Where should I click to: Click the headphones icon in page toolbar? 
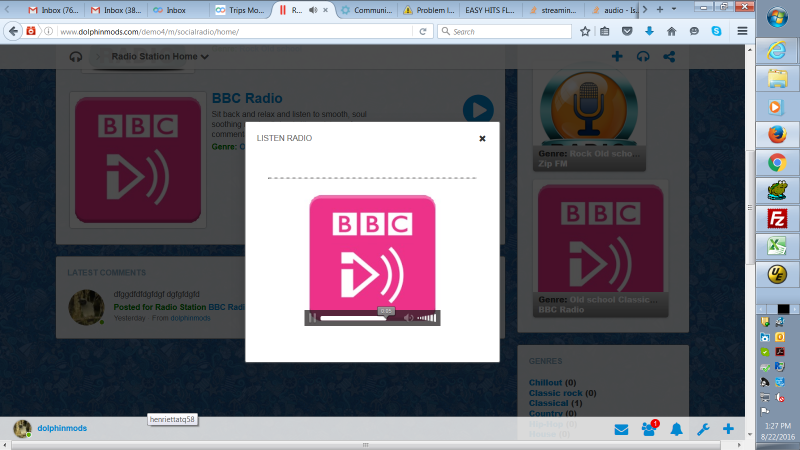click(643, 56)
